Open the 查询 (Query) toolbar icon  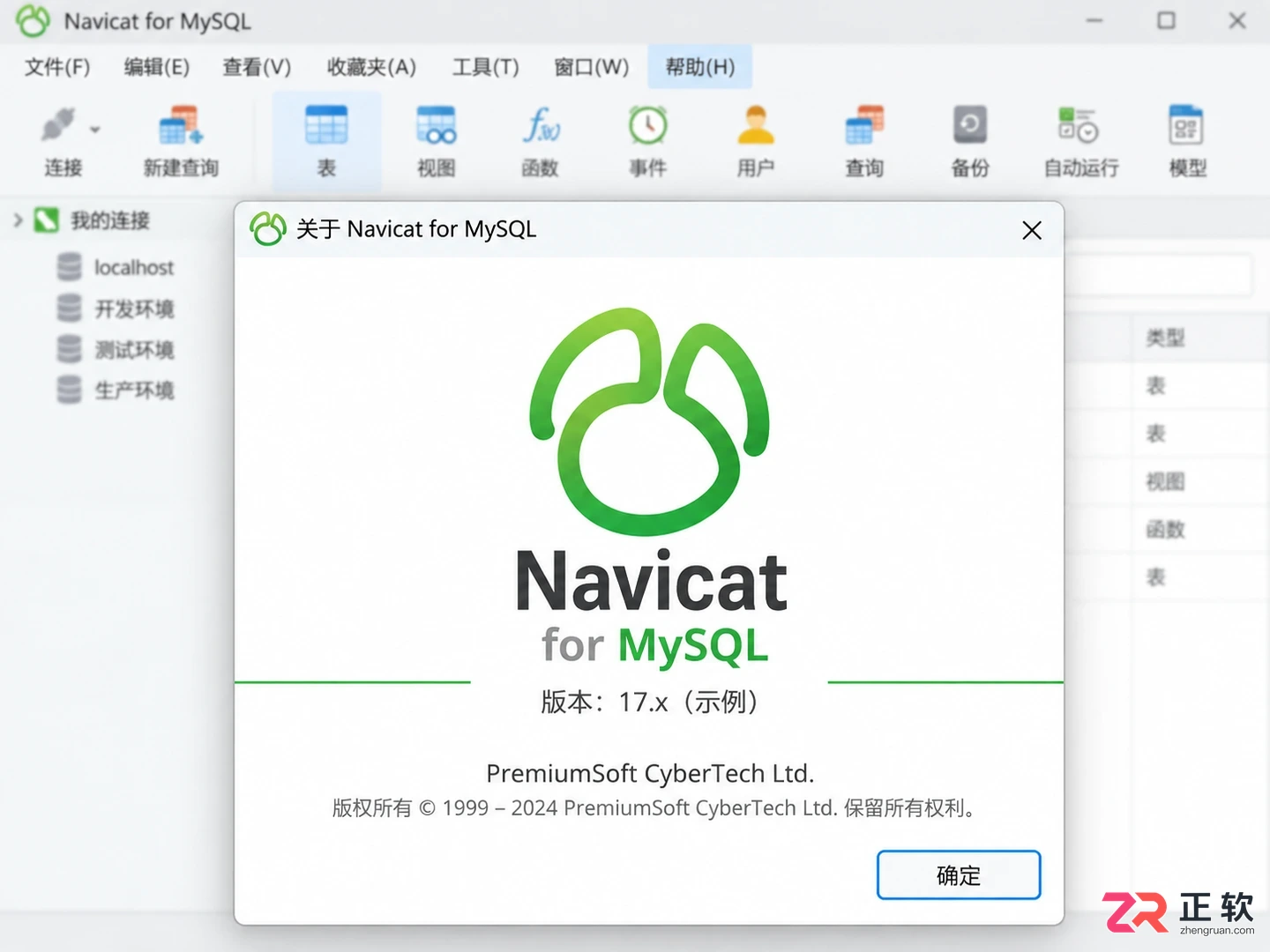[864, 125]
